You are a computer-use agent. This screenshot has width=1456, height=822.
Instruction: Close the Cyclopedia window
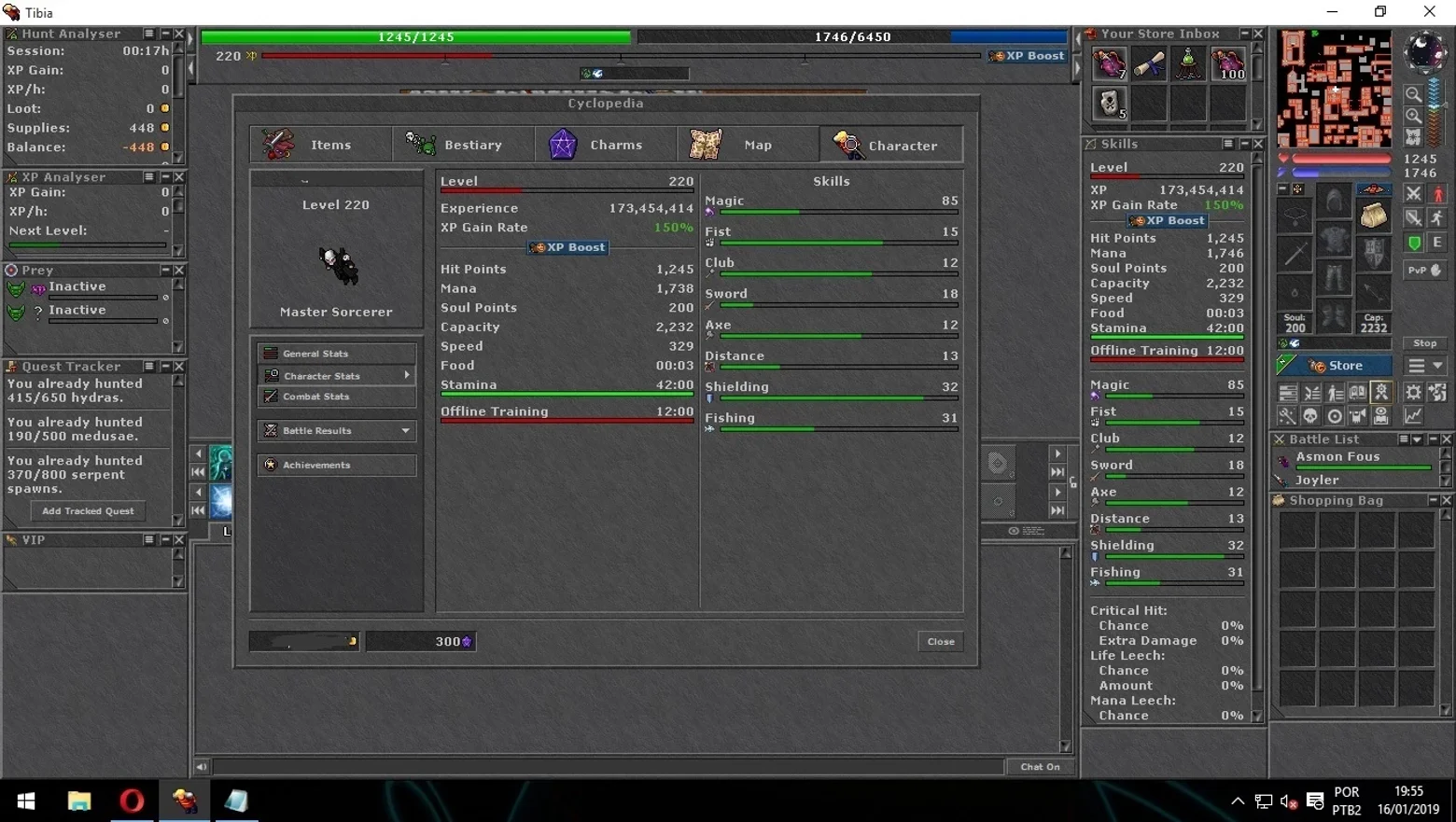tap(941, 642)
